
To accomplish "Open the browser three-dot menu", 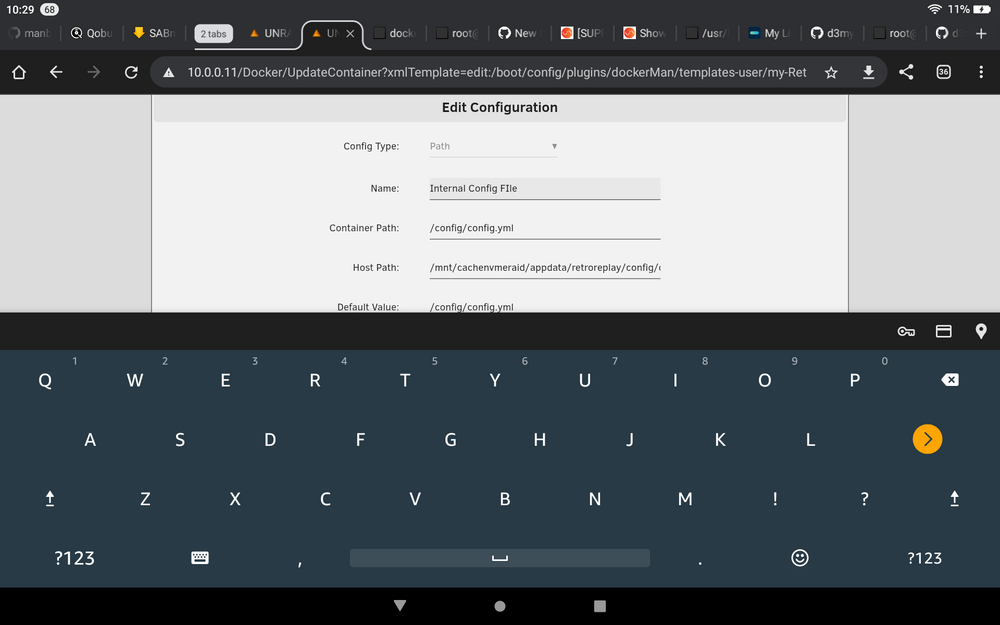I will click(x=981, y=72).
